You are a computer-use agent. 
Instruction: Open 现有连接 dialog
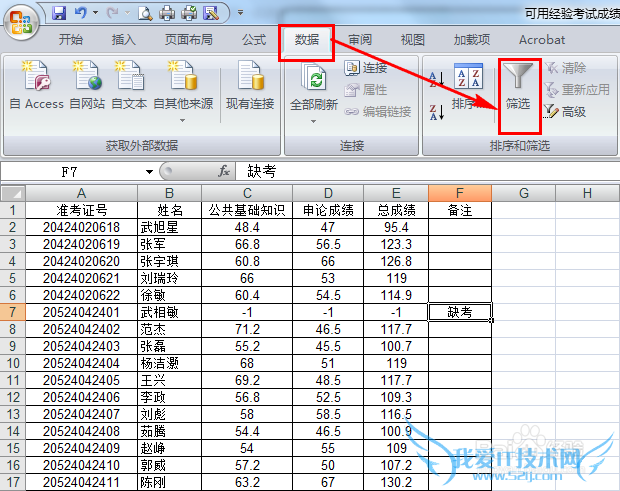[250, 85]
